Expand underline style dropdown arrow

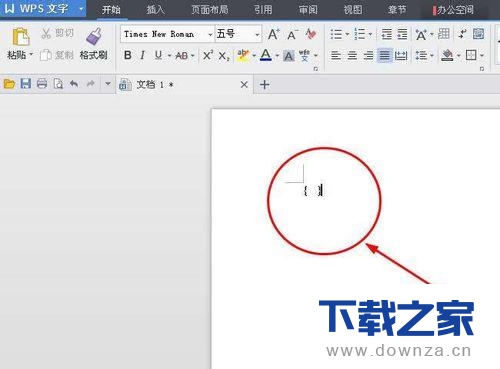(169, 56)
